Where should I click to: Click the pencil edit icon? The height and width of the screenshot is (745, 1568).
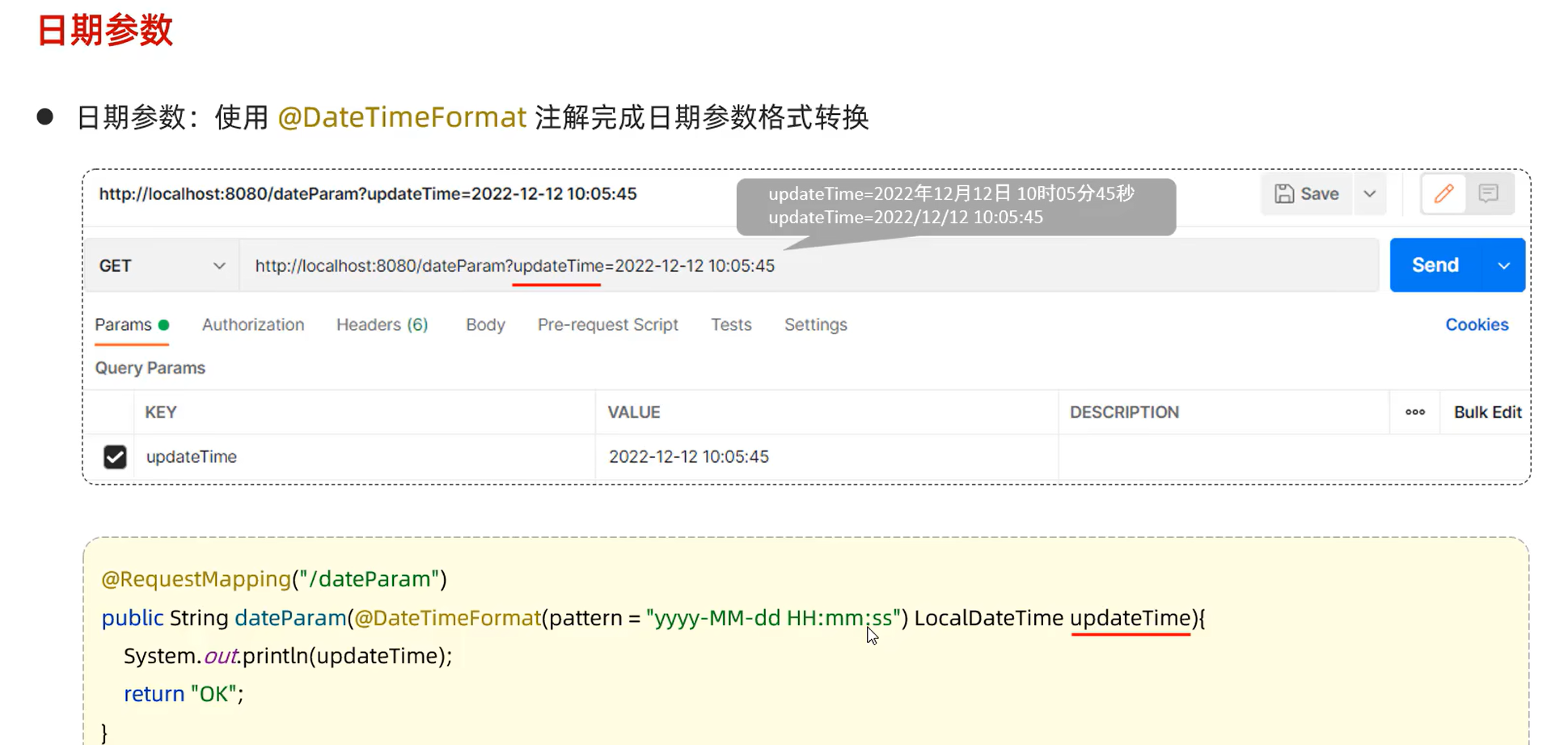1443,194
